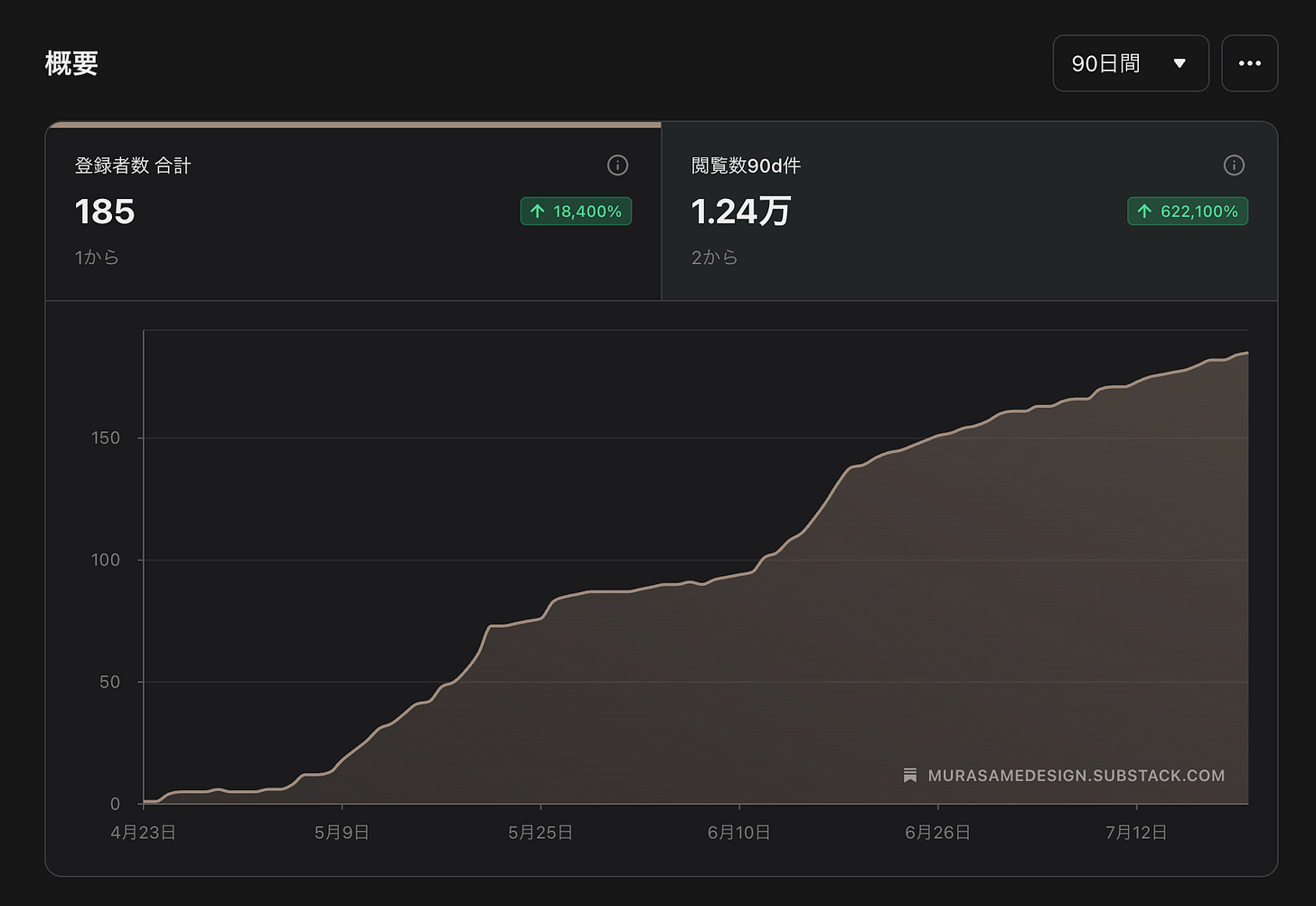Click the 6月10日 axis date label

tap(738, 832)
